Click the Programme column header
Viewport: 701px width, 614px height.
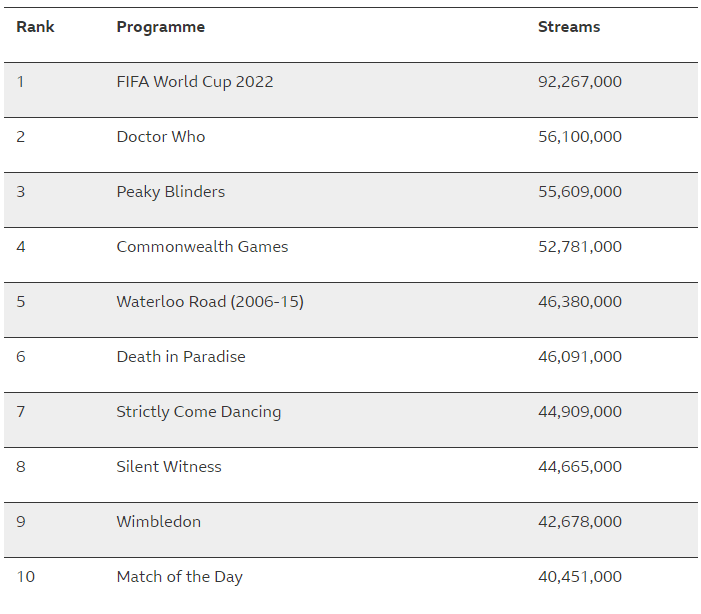point(160,27)
